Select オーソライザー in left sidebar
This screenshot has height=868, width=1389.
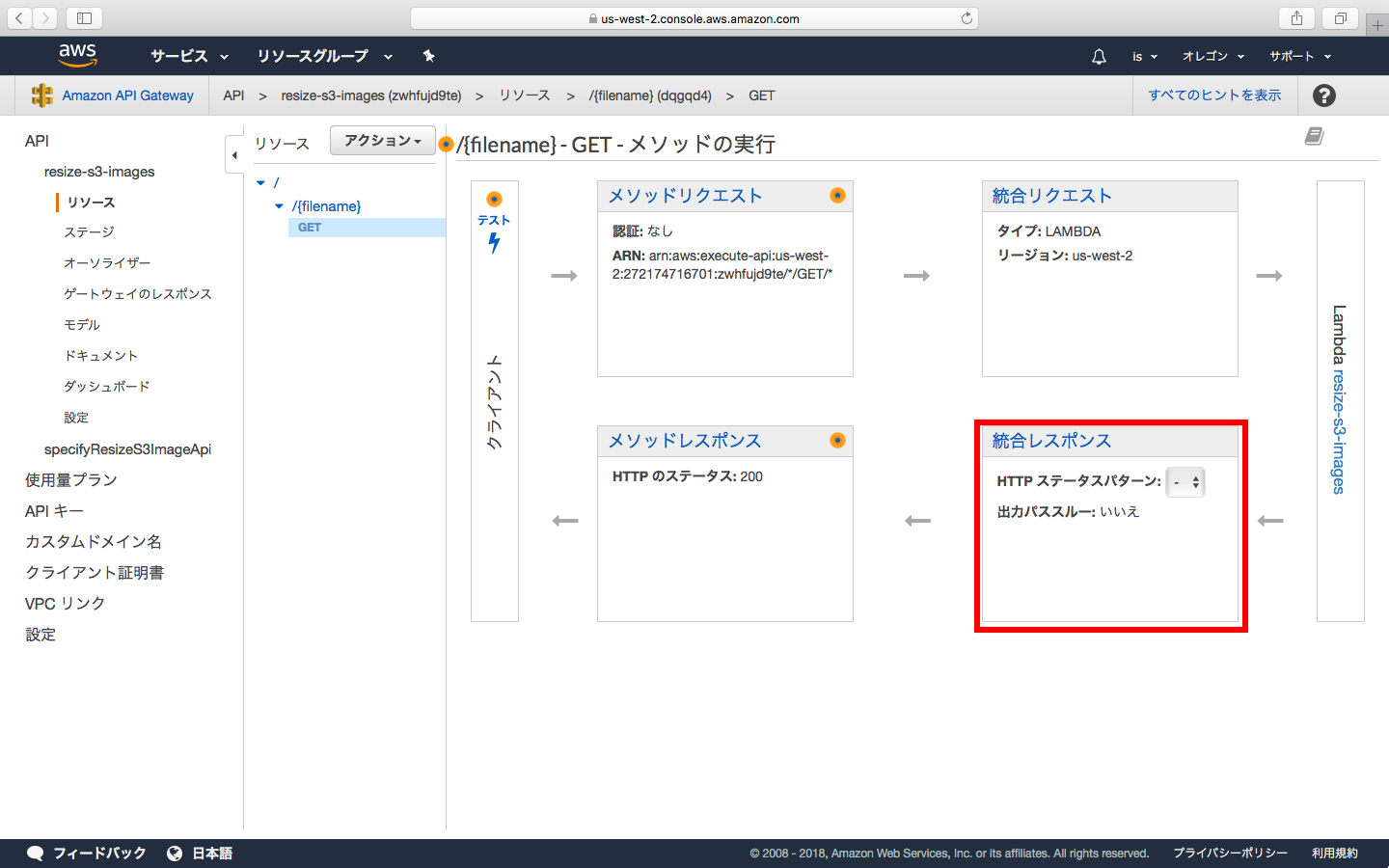107,263
